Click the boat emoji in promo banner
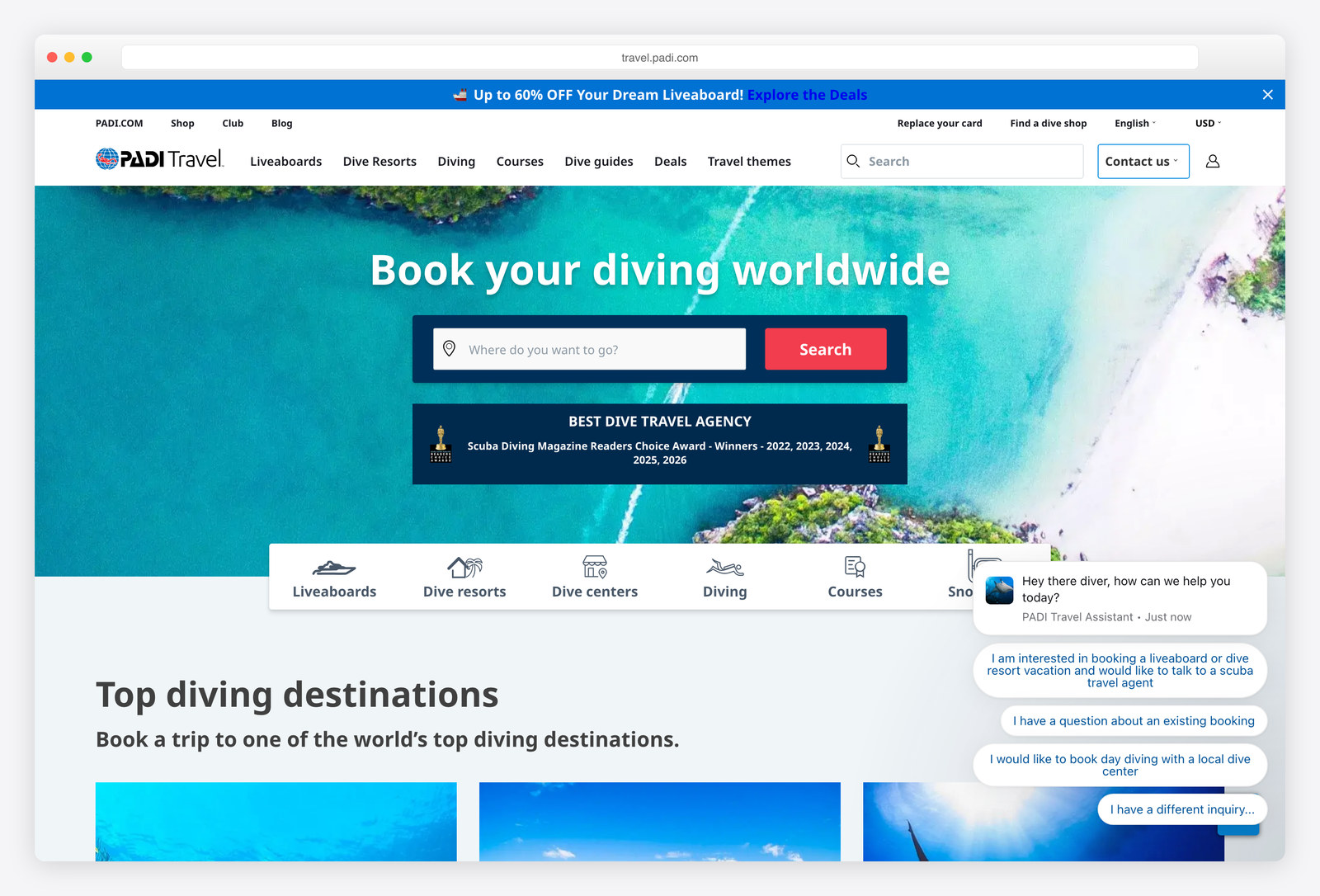The image size is (1320, 896). click(460, 95)
